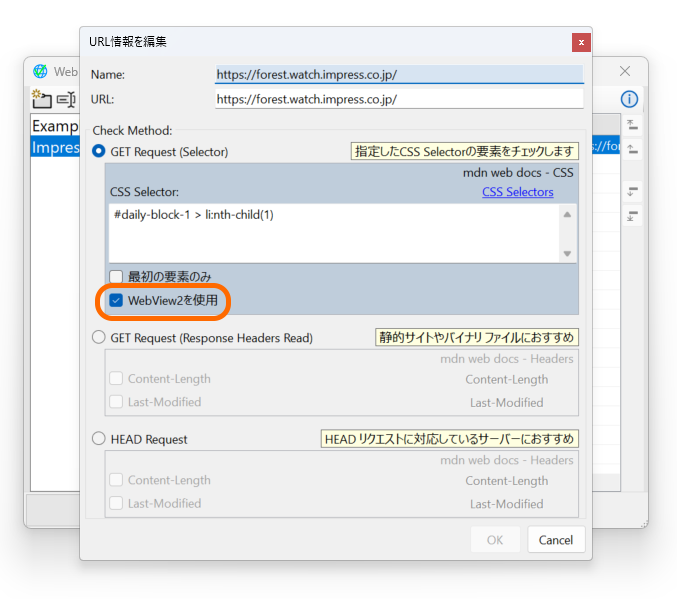The height and width of the screenshot is (599, 677).
Task: Close the background Web window
Action: point(625,71)
